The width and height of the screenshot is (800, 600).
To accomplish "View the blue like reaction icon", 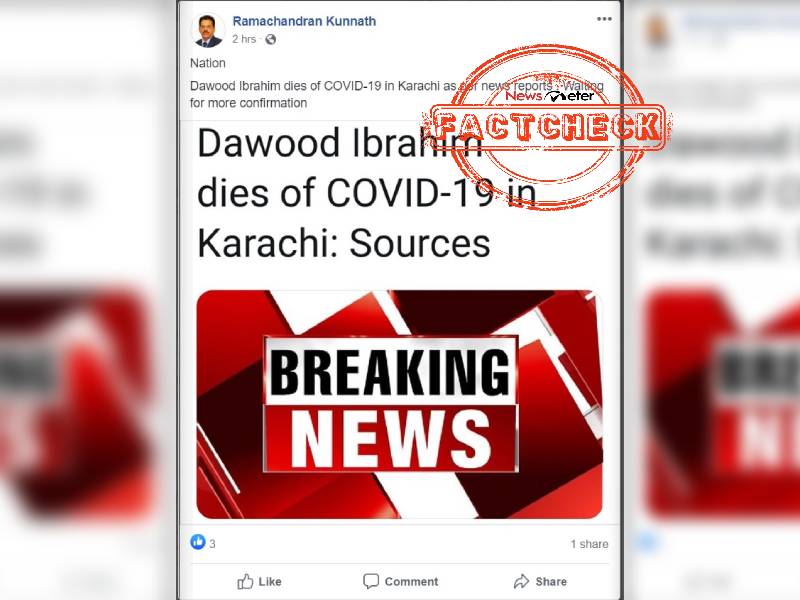I will [x=198, y=542].
